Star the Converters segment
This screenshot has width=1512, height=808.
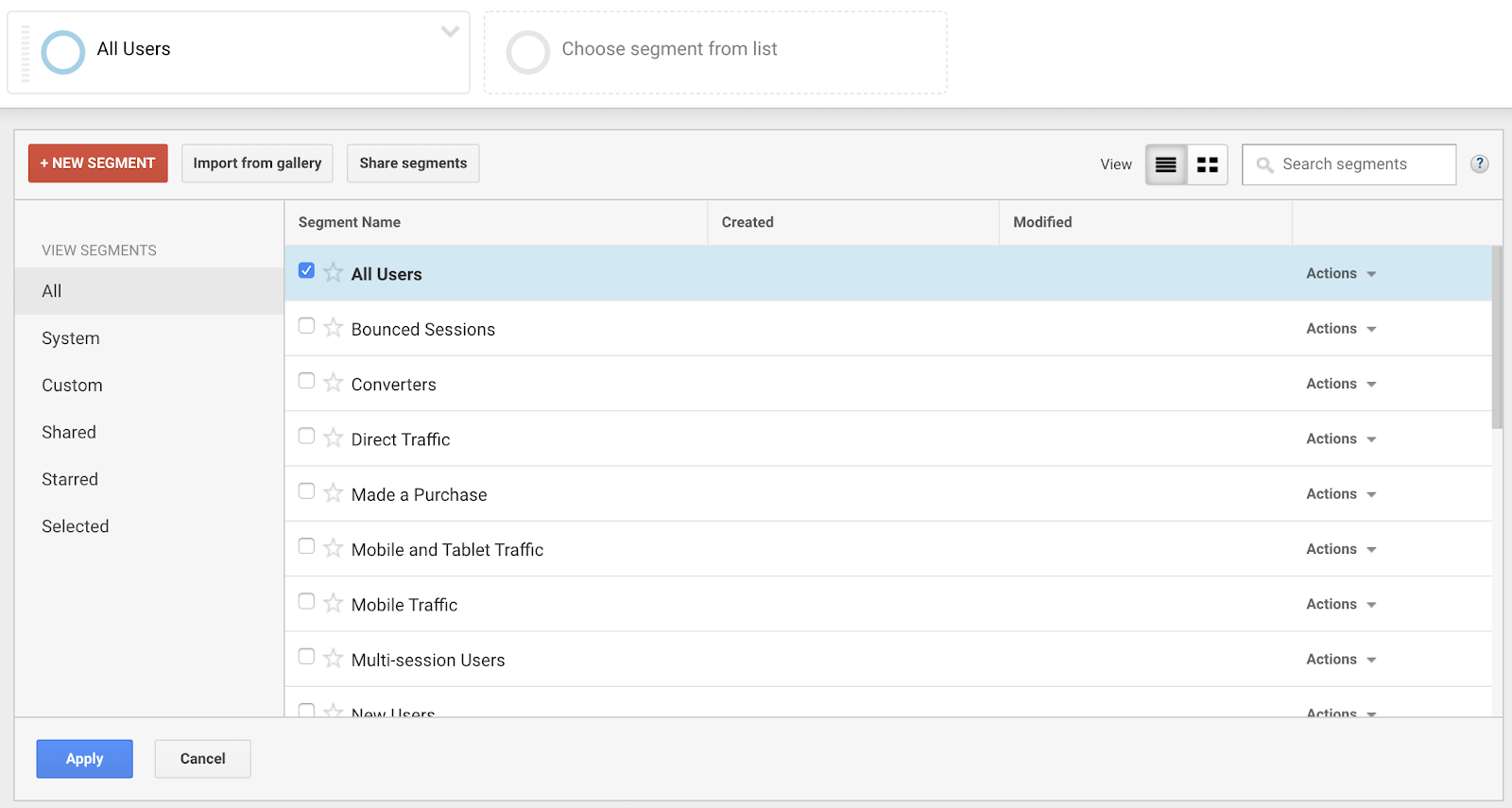(x=333, y=383)
